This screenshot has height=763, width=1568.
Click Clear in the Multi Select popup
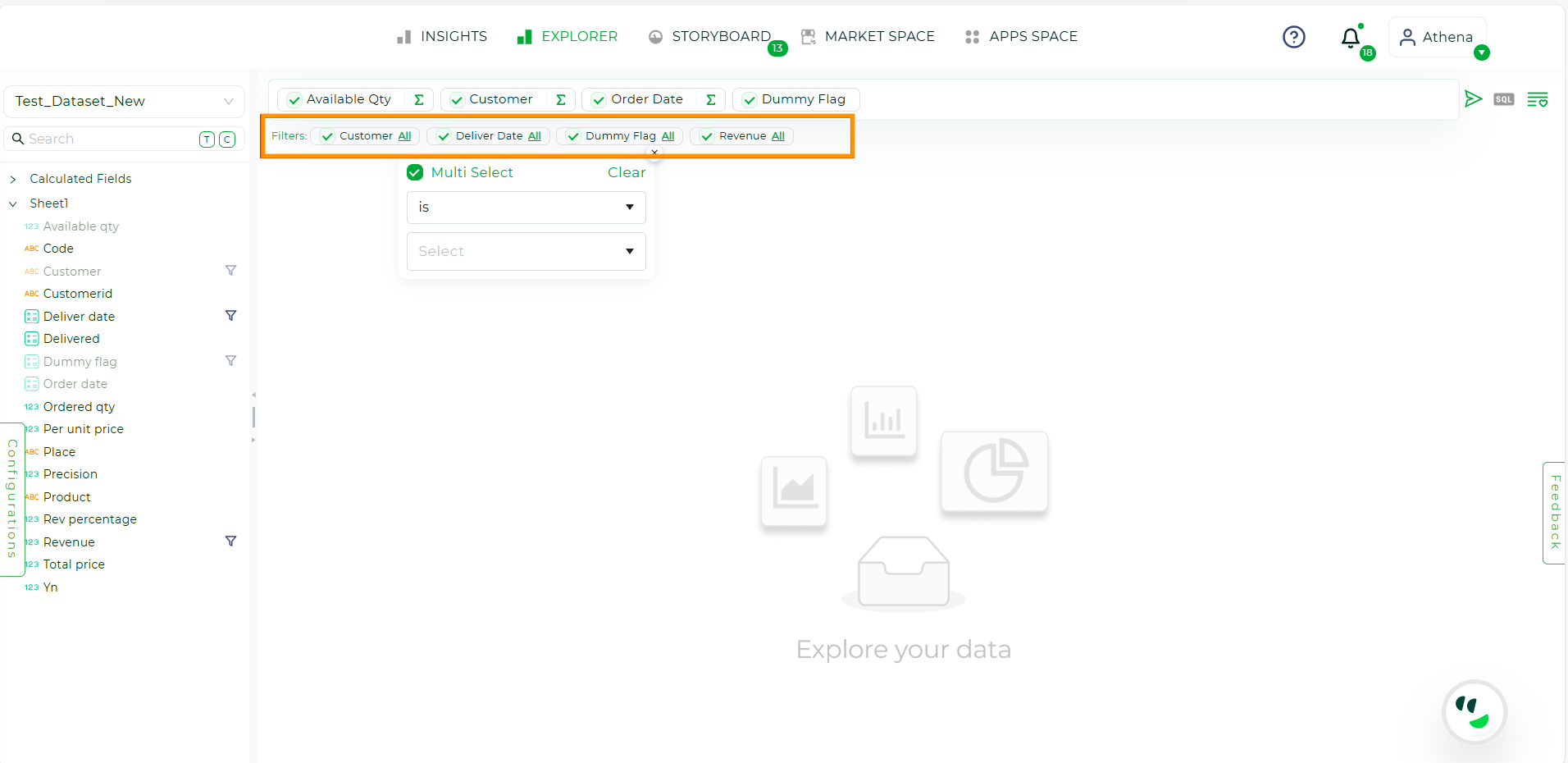pos(626,172)
